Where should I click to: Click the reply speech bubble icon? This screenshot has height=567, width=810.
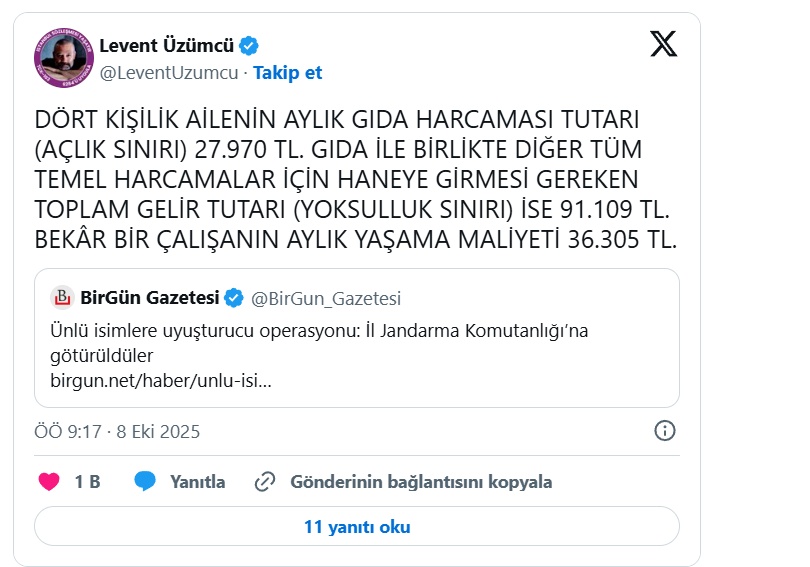click(146, 482)
